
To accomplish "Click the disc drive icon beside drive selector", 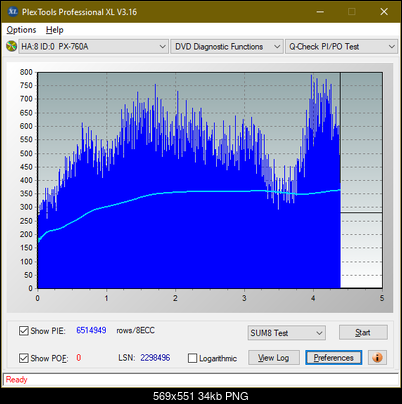I will click(x=11, y=46).
